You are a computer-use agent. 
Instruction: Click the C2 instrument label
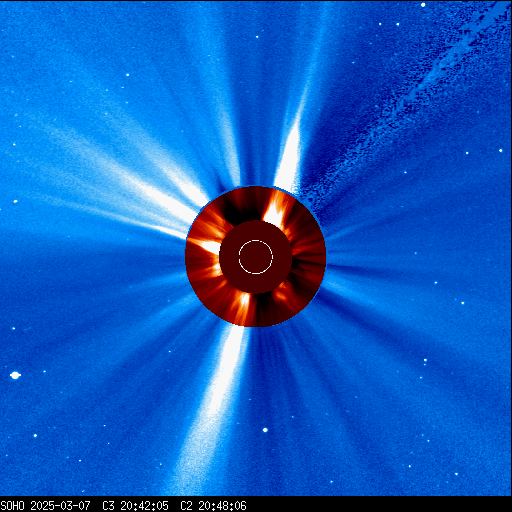pyautogui.click(x=186, y=506)
